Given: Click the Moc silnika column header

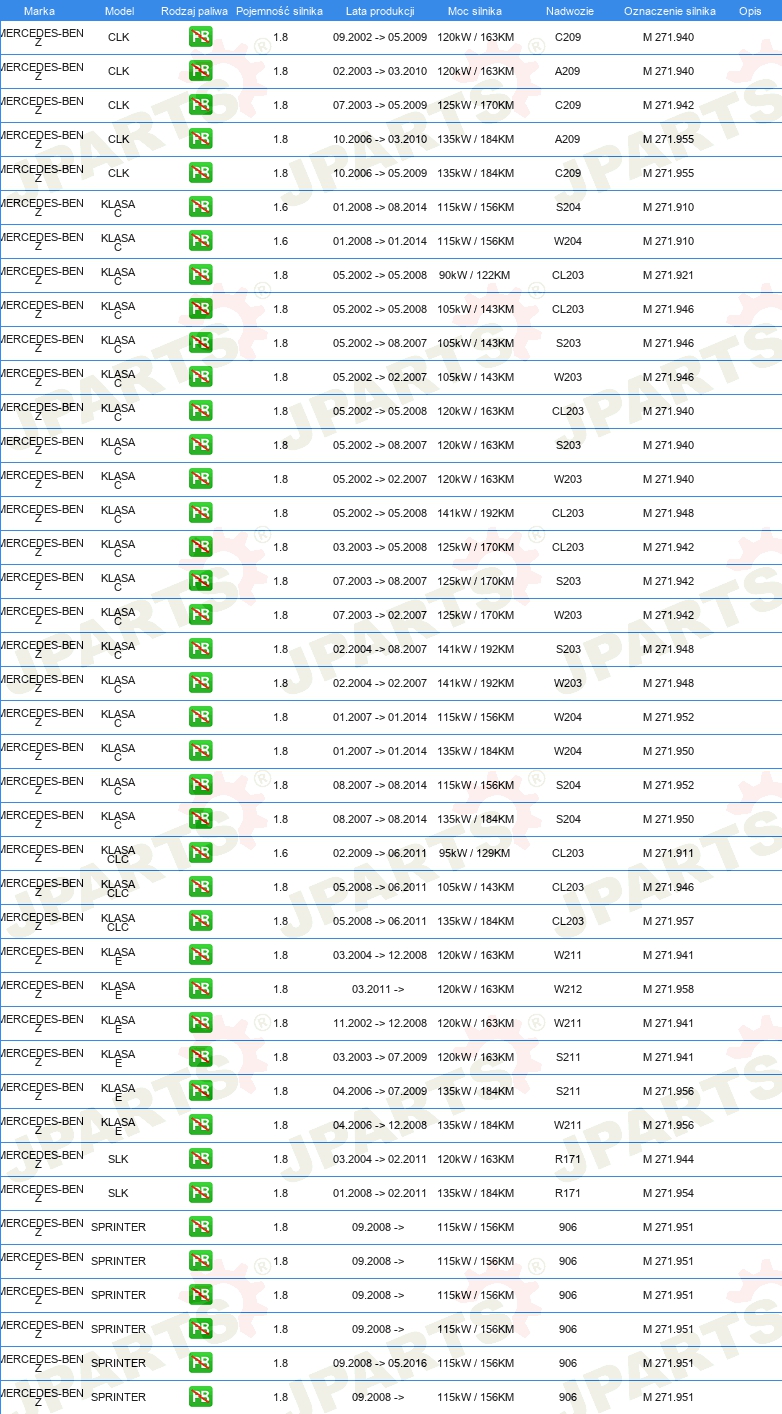Looking at the screenshot, I should click(x=475, y=11).
